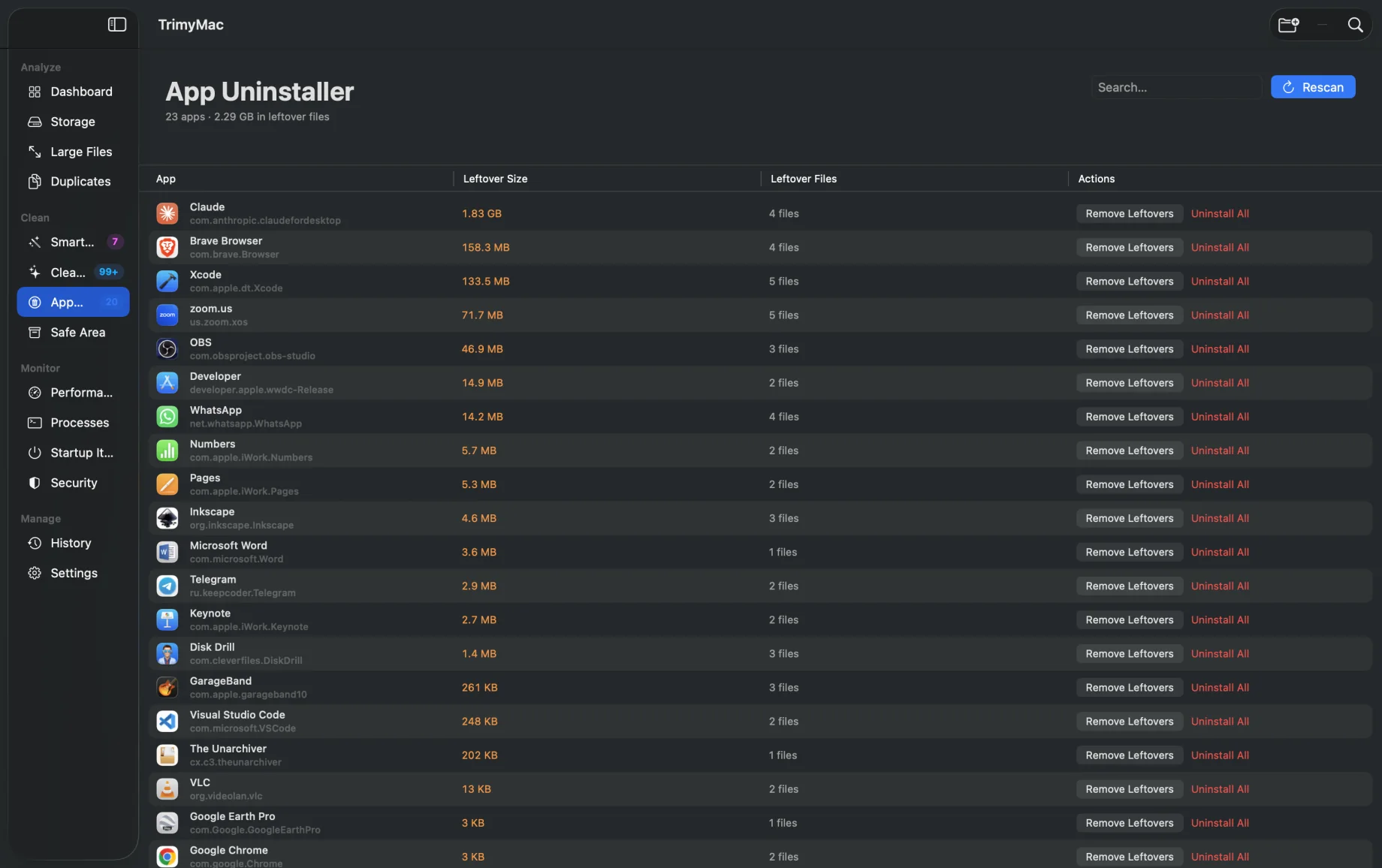Viewport: 1382px width, 868px height.
Task: Select the VLC cone icon
Action: pyautogui.click(x=167, y=788)
